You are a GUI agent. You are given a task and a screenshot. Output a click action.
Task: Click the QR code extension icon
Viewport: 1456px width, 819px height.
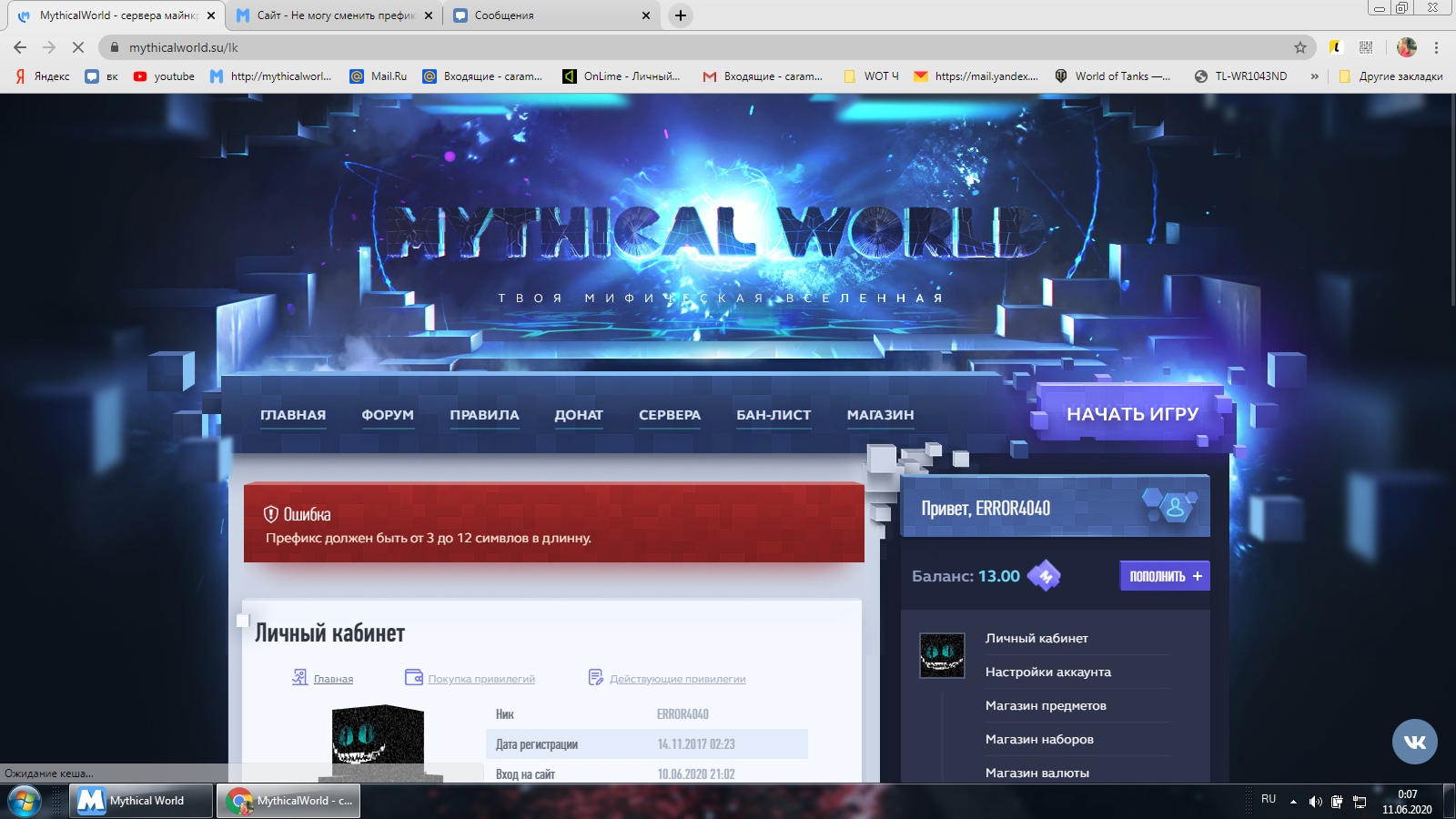1366,47
